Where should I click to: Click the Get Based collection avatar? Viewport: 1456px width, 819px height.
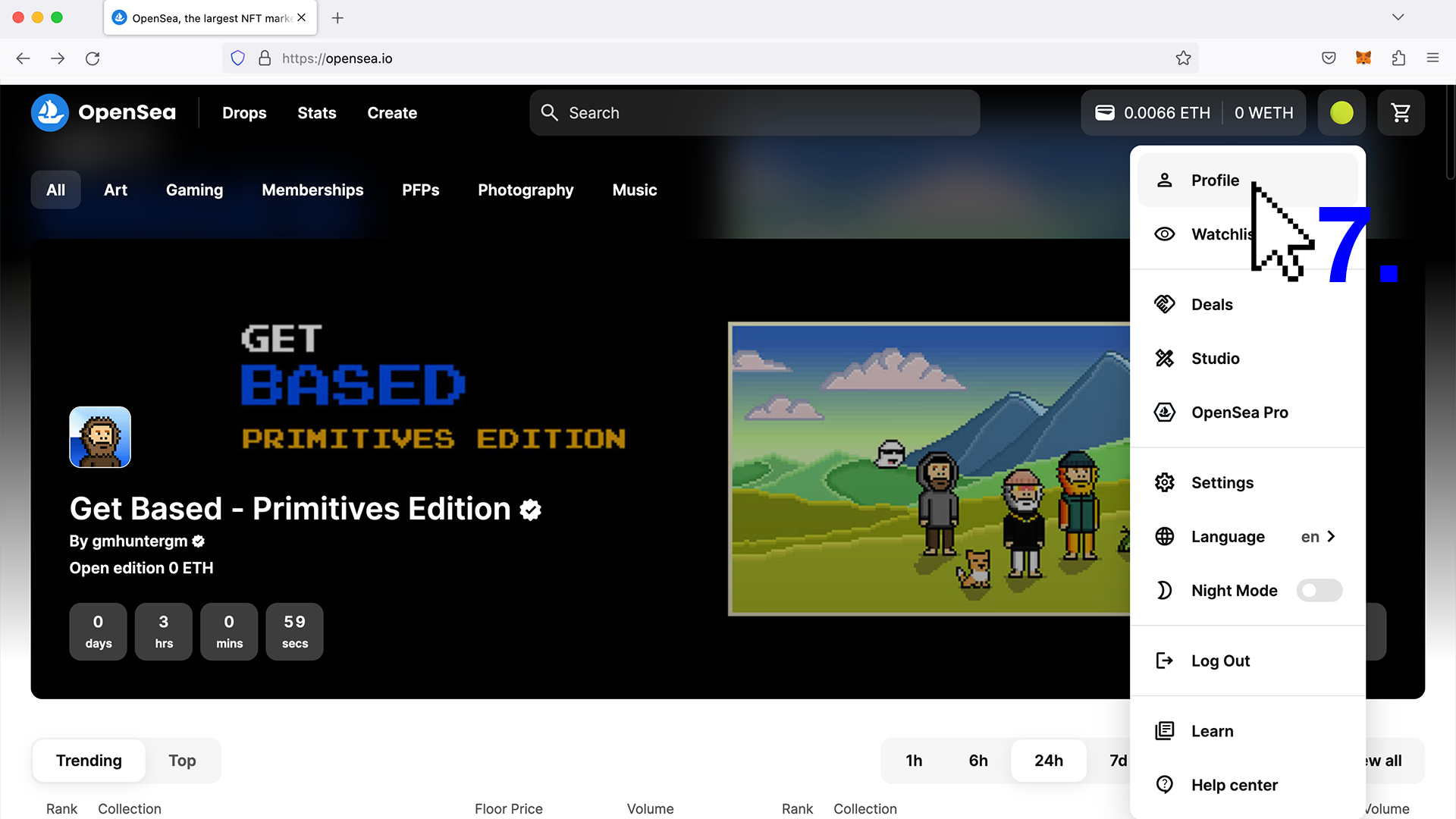click(x=100, y=438)
